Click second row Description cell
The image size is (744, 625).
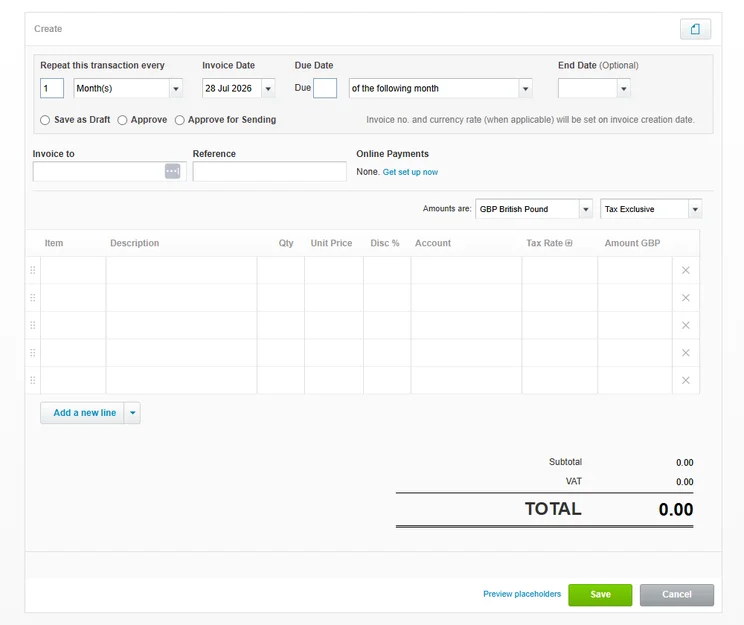(182, 298)
